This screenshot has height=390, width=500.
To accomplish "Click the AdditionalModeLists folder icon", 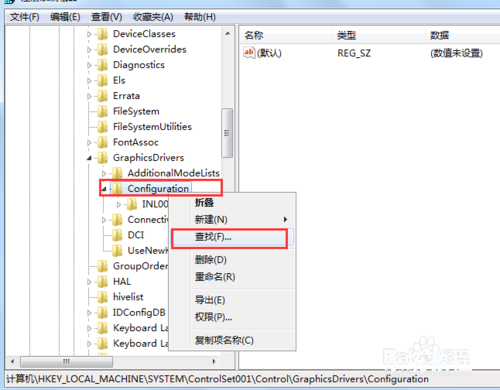I will tap(117, 173).
